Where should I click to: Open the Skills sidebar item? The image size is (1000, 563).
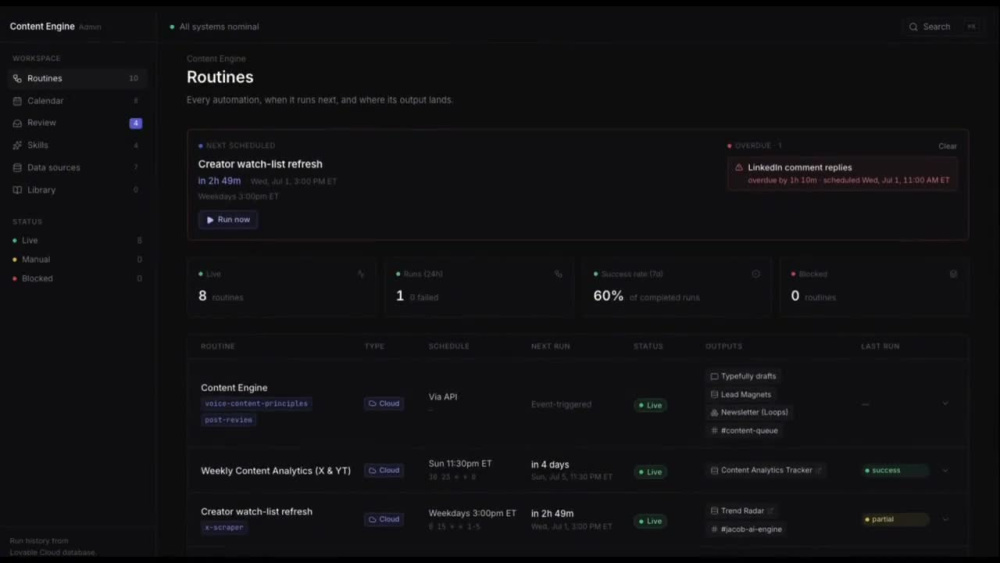(77, 145)
